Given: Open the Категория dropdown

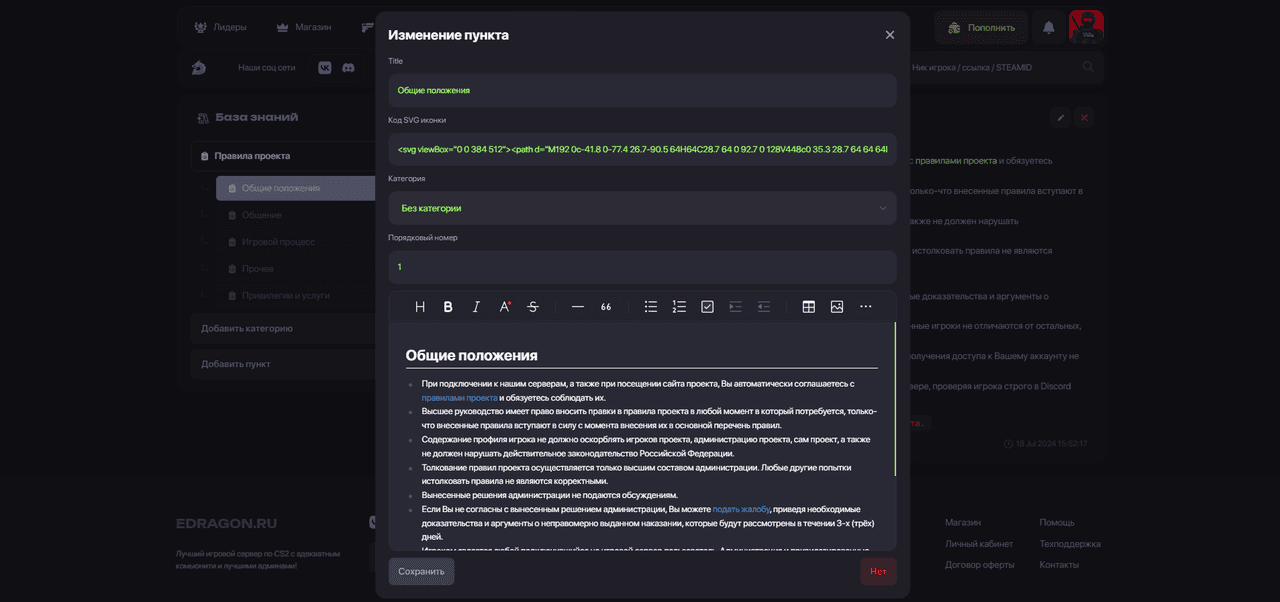Looking at the screenshot, I should pyautogui.click(x=642, y=208).
